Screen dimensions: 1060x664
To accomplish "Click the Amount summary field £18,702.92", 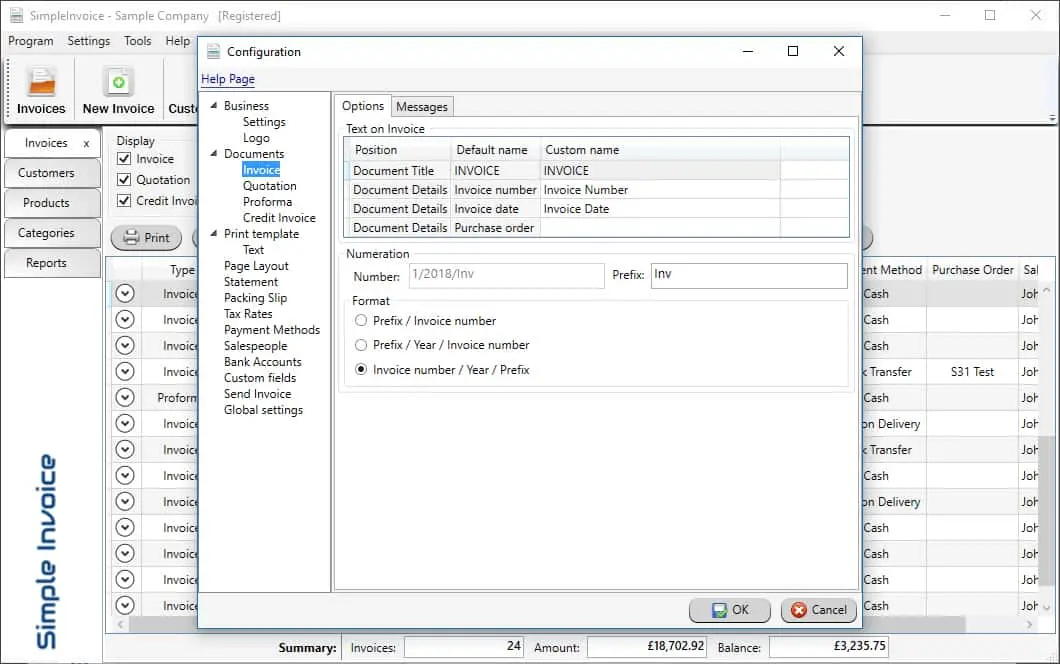I will point(647,646).
